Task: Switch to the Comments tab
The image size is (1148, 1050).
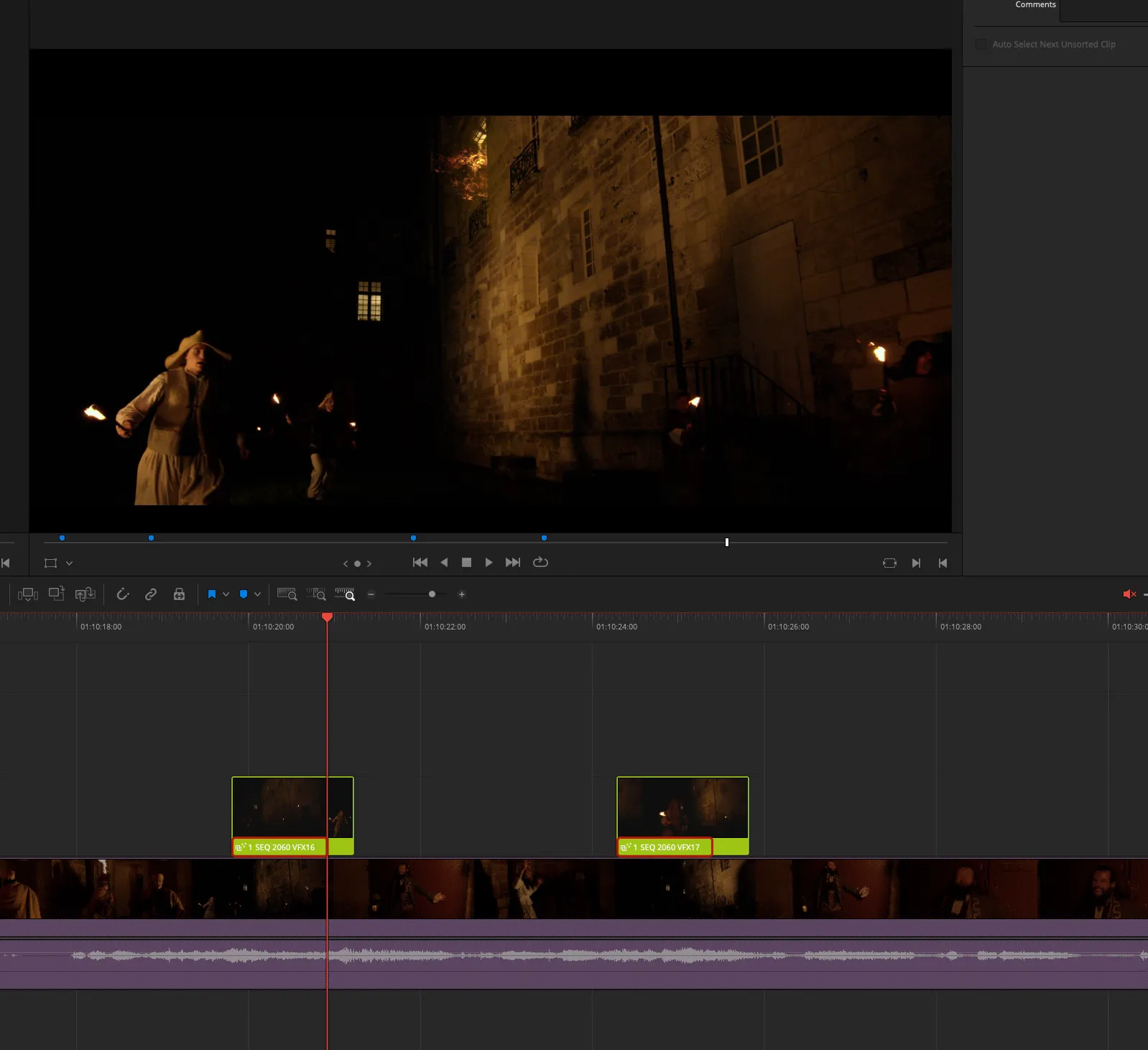Action: pyautogui.click(x=1034, y=5)
